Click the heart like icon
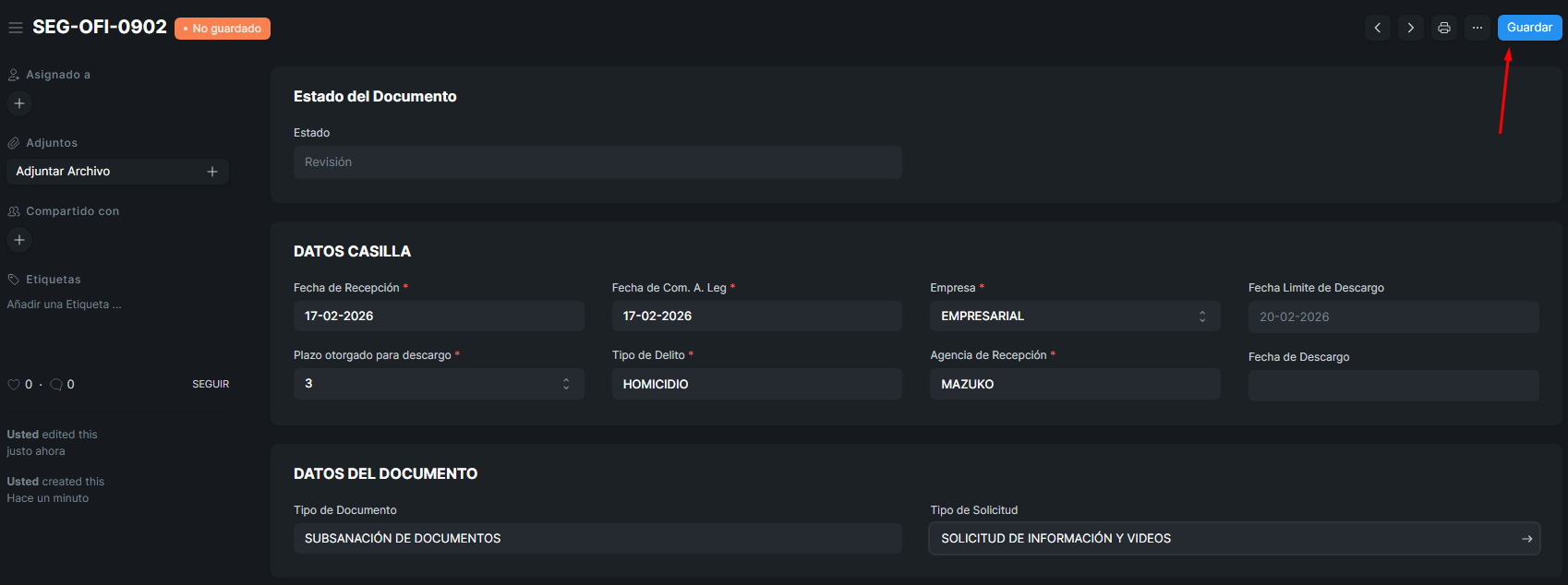This screenshot has width=1568, height=585. 14,385
